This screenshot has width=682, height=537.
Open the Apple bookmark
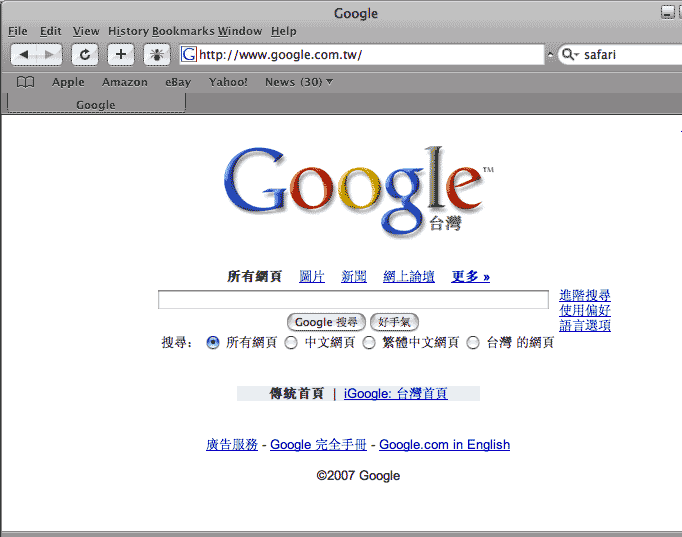[68, 82]
